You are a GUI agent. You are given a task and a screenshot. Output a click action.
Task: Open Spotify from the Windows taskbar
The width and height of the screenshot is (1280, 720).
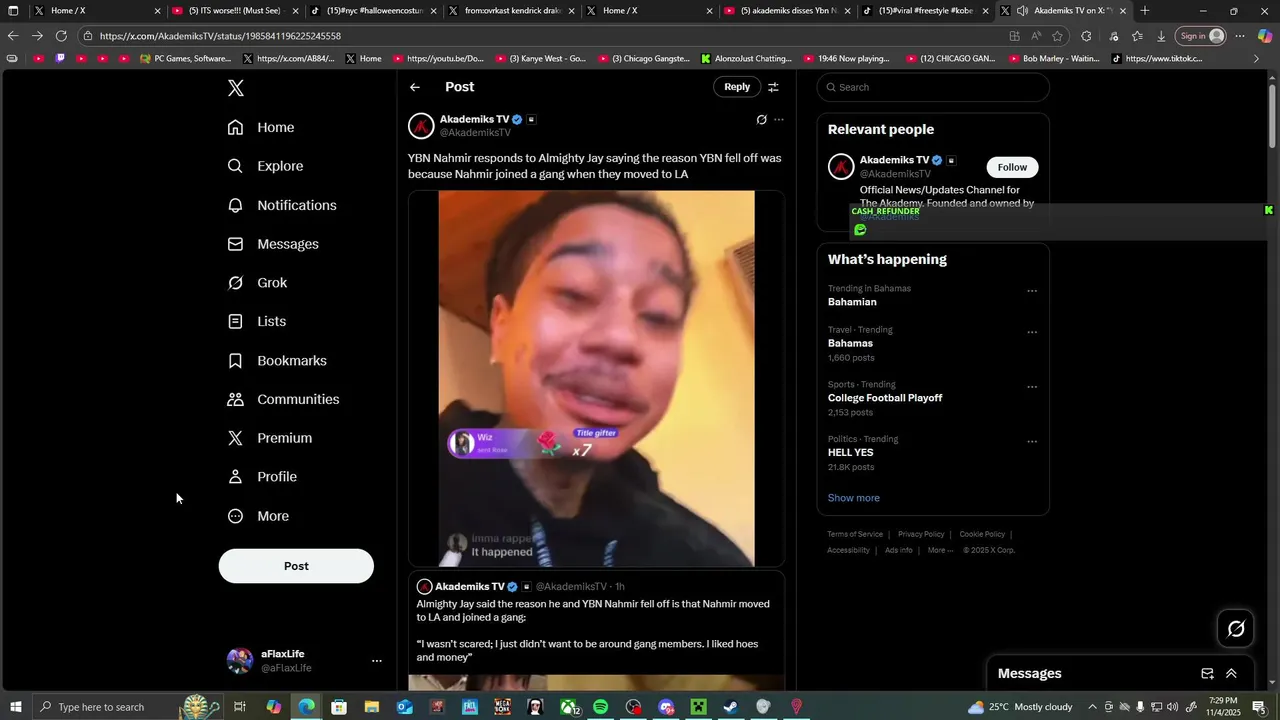pyautogui.click(x=600, y=707)
